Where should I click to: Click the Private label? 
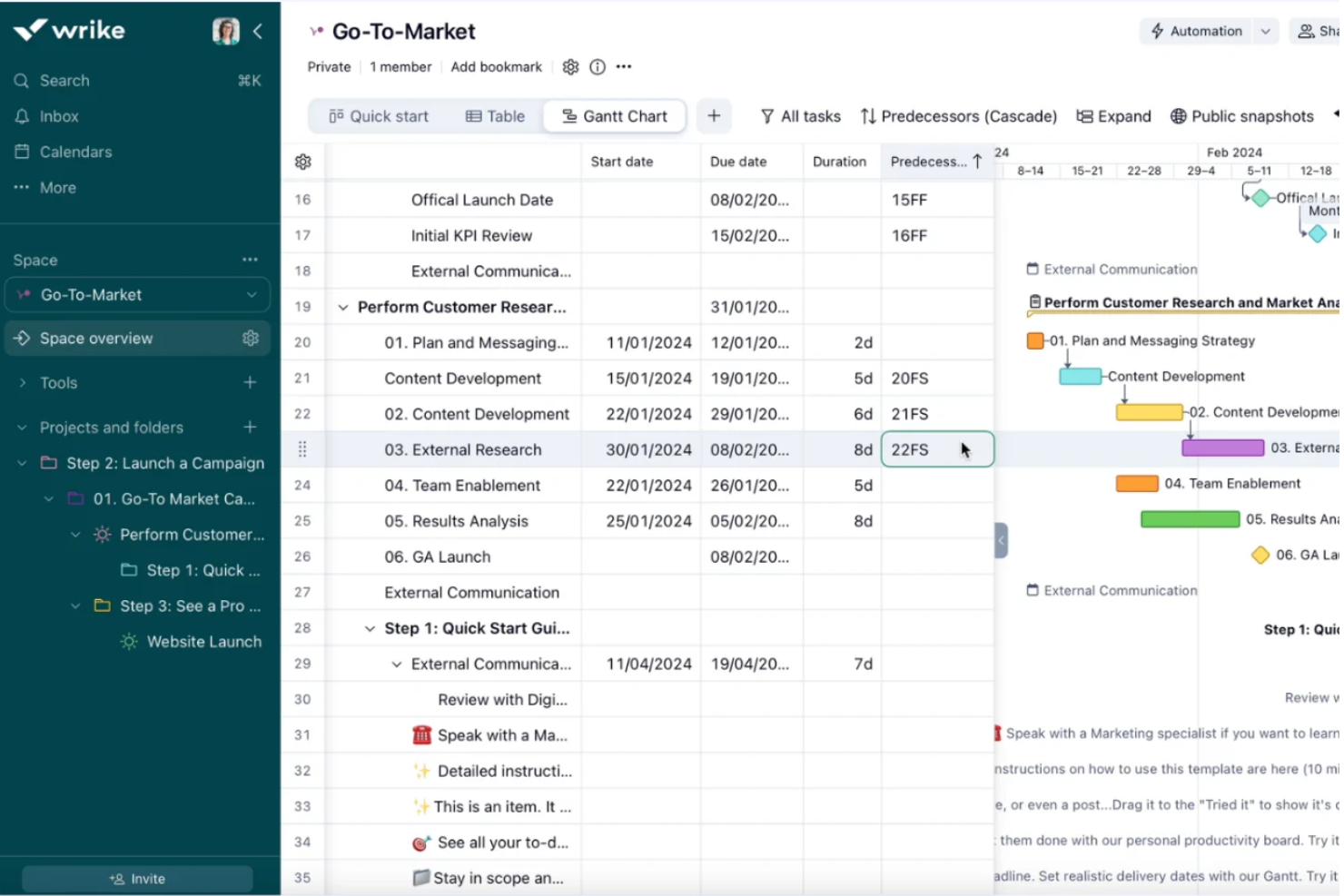[x=329, y=66]
